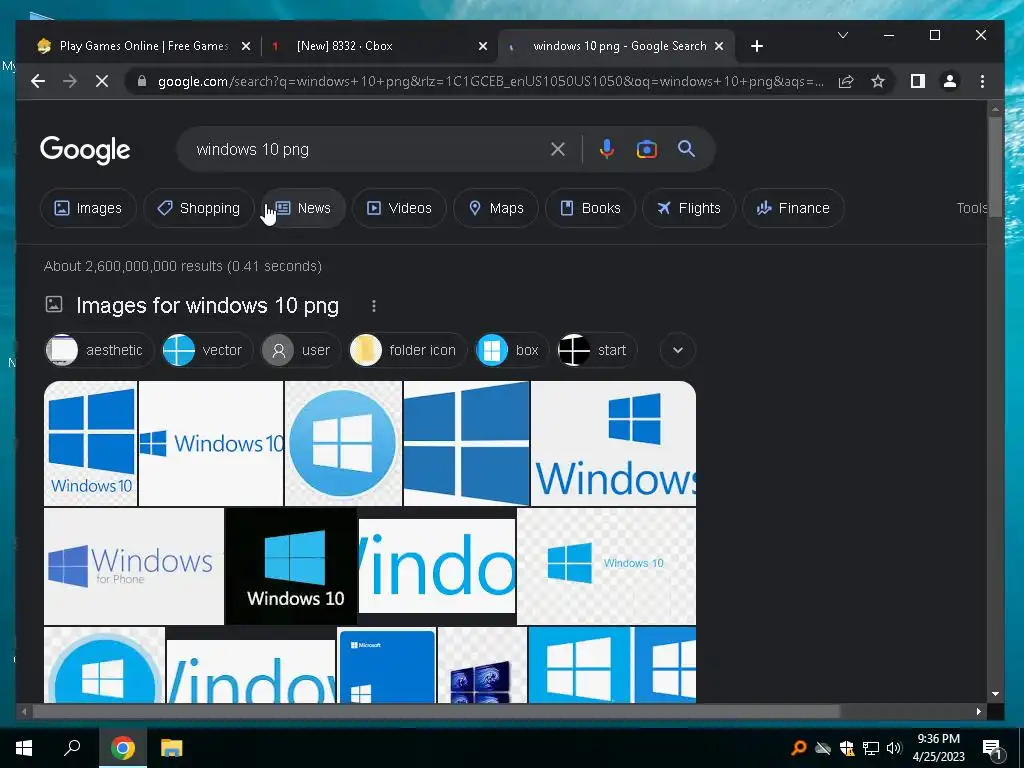
Task: Open a new tab with plus button
Action: tap(757, 46)
